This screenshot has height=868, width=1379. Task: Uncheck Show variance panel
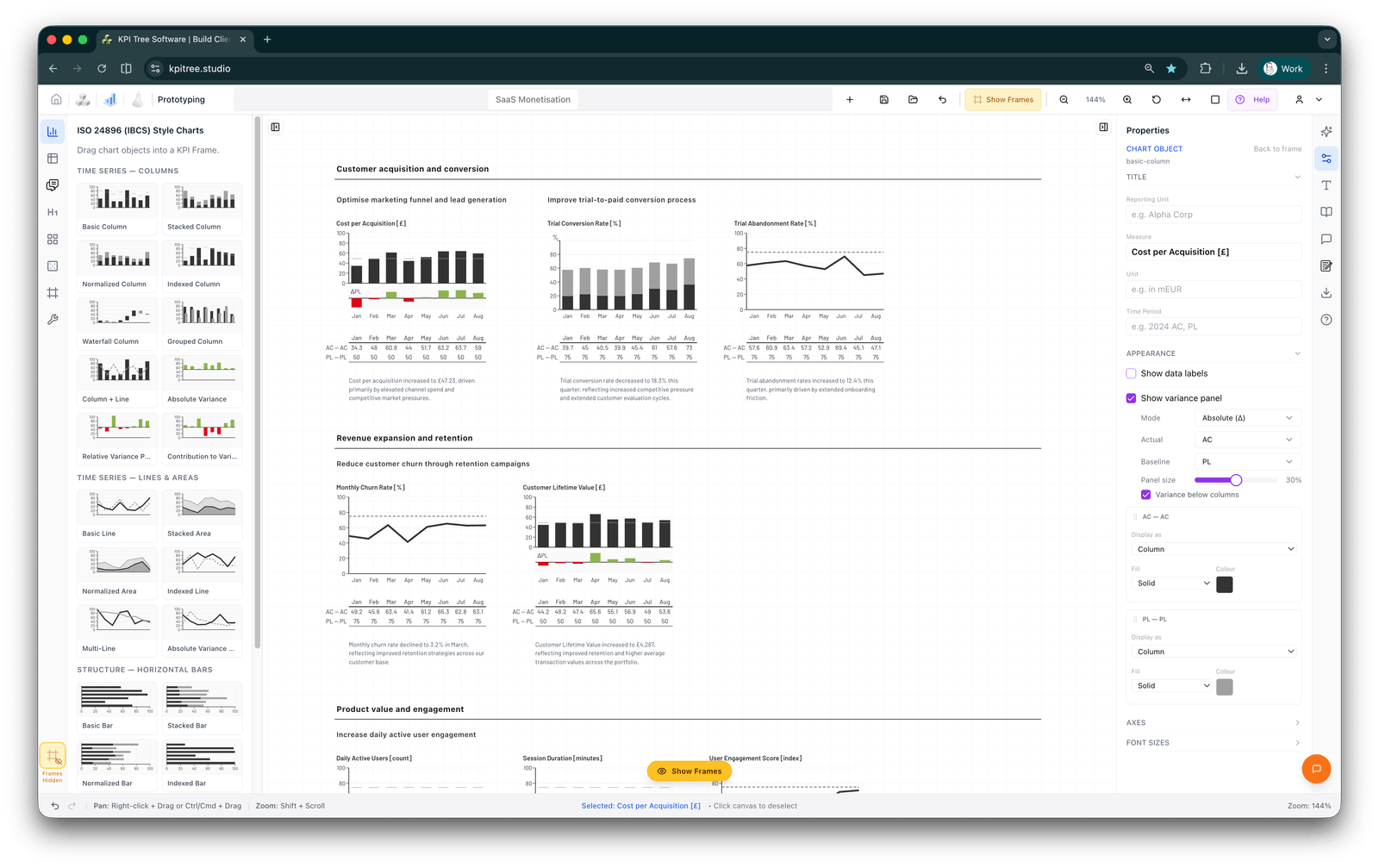click(x=1131, y=398)
